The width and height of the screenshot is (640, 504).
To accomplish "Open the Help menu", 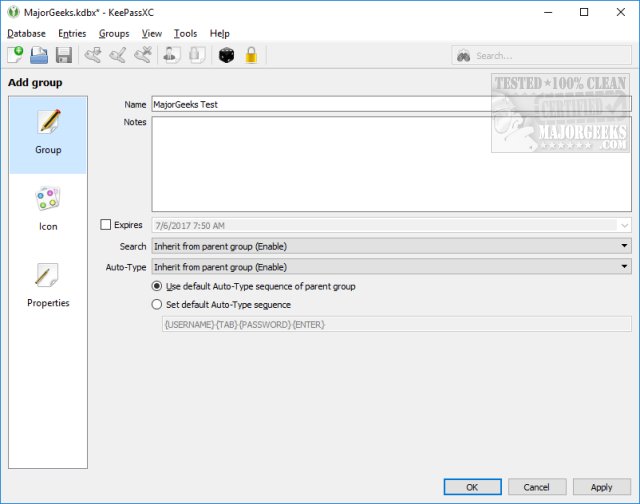I will point(220,33).
